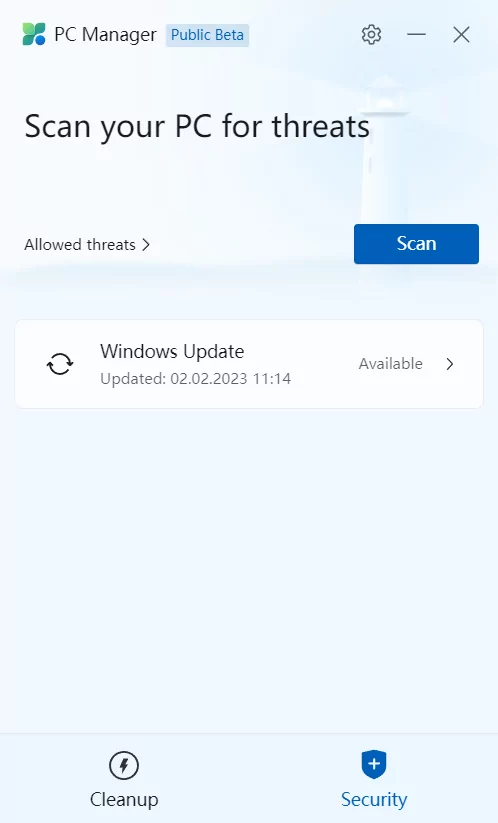The image size is (498, 823).
Task: Close the PC Manager window
Action: click(x=461, y=35)
